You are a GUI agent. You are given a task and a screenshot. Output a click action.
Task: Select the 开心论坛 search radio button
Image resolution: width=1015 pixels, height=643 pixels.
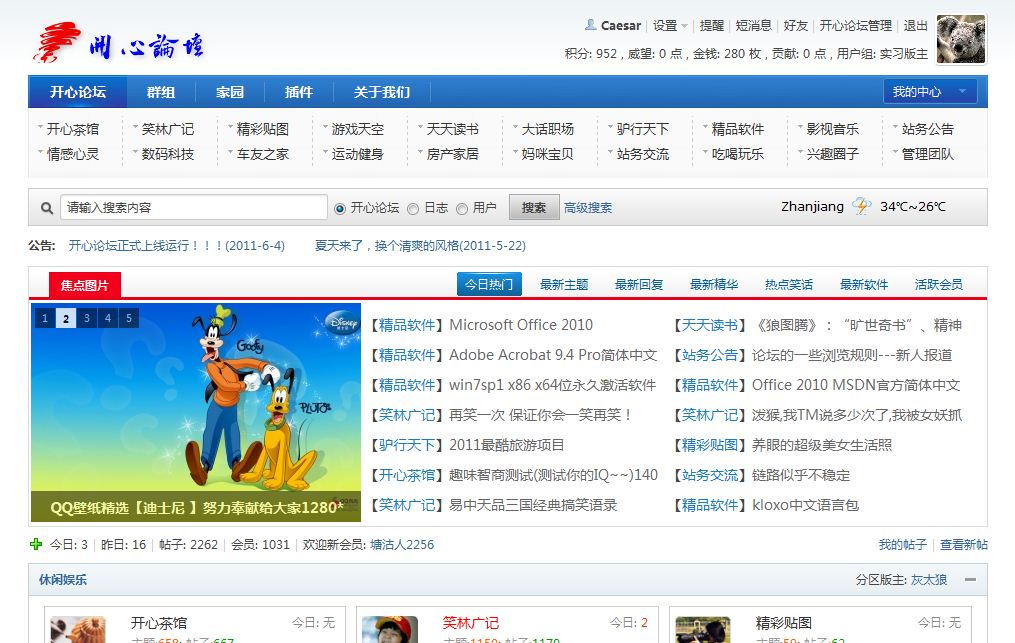tap(340, 209)
